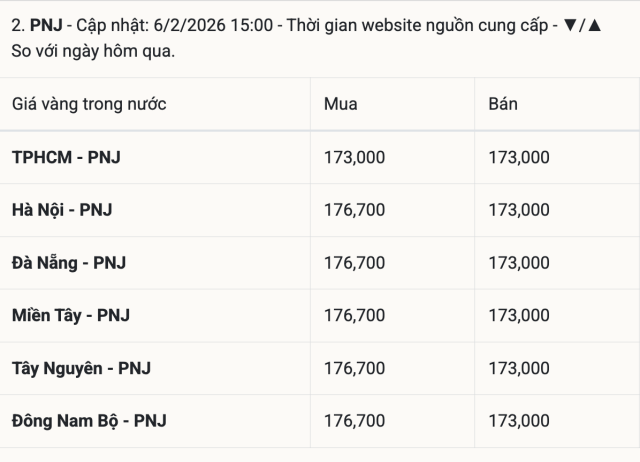Click the Bán price for Đông Nam Bộ - PNJ
The width and height of the screenshot is (640, 462).
pos(518,421)
